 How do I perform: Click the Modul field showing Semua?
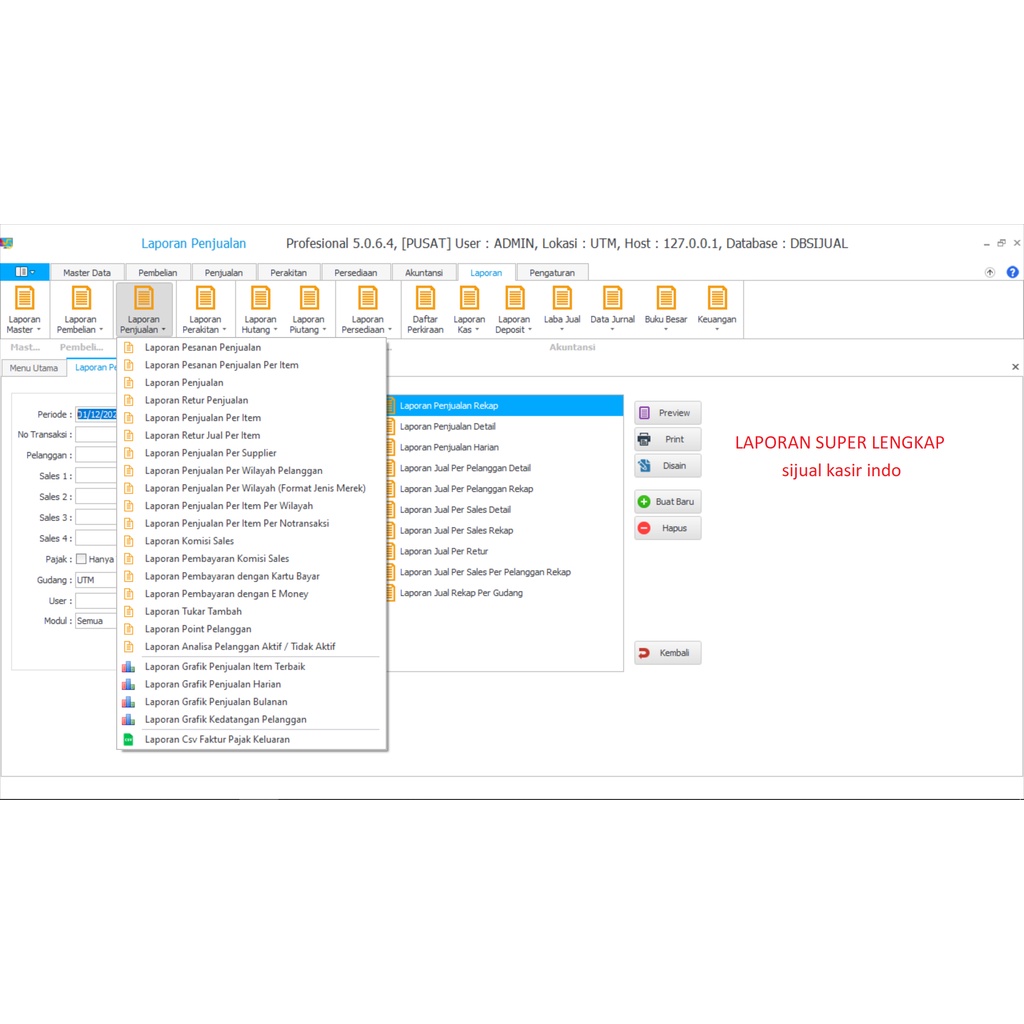96,621
